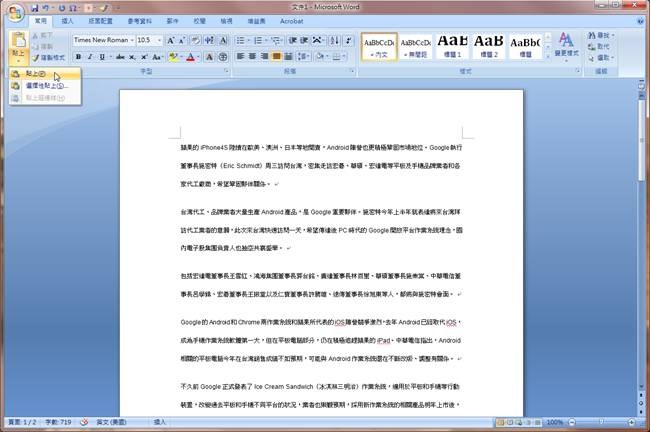650x432 pixels.
Task: Toggle bold formatting
Action: (x=78, y=57)
